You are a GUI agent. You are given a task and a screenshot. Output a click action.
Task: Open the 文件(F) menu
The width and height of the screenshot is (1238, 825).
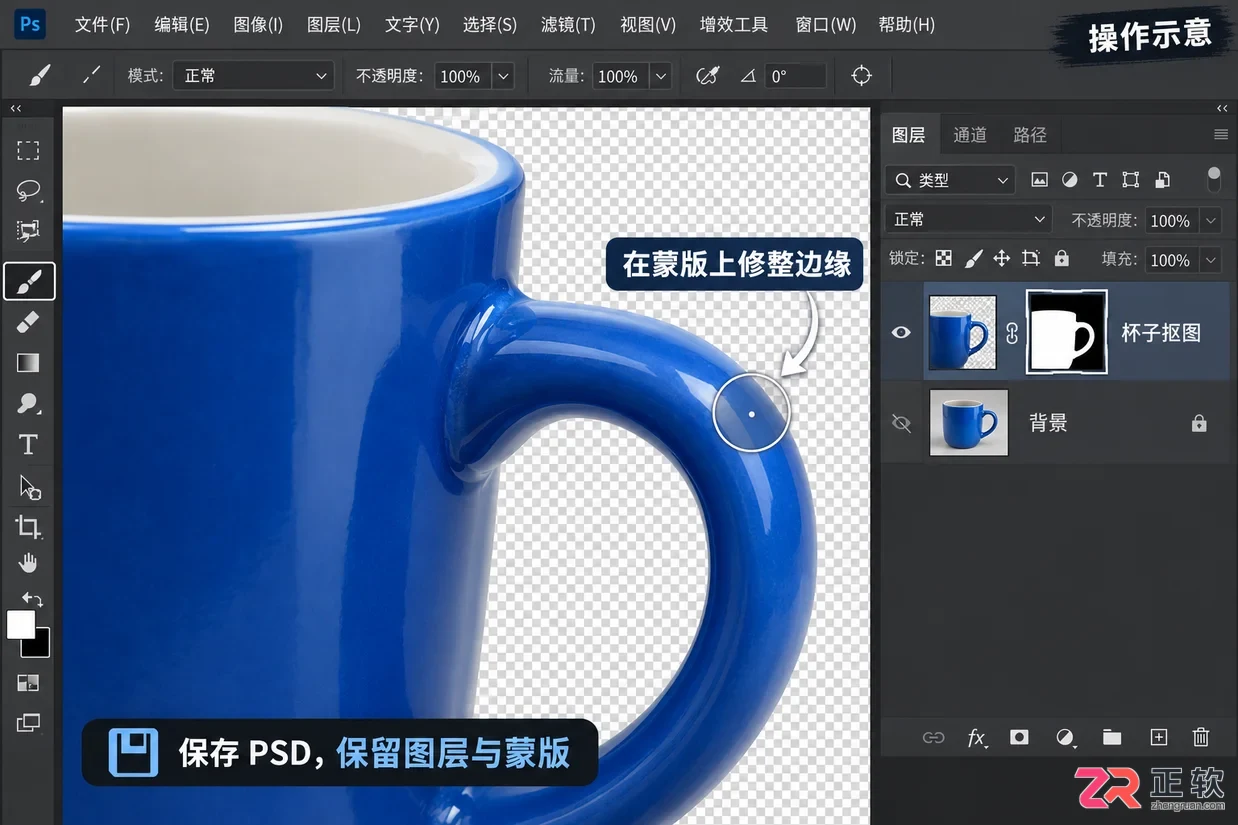point(103,24)
